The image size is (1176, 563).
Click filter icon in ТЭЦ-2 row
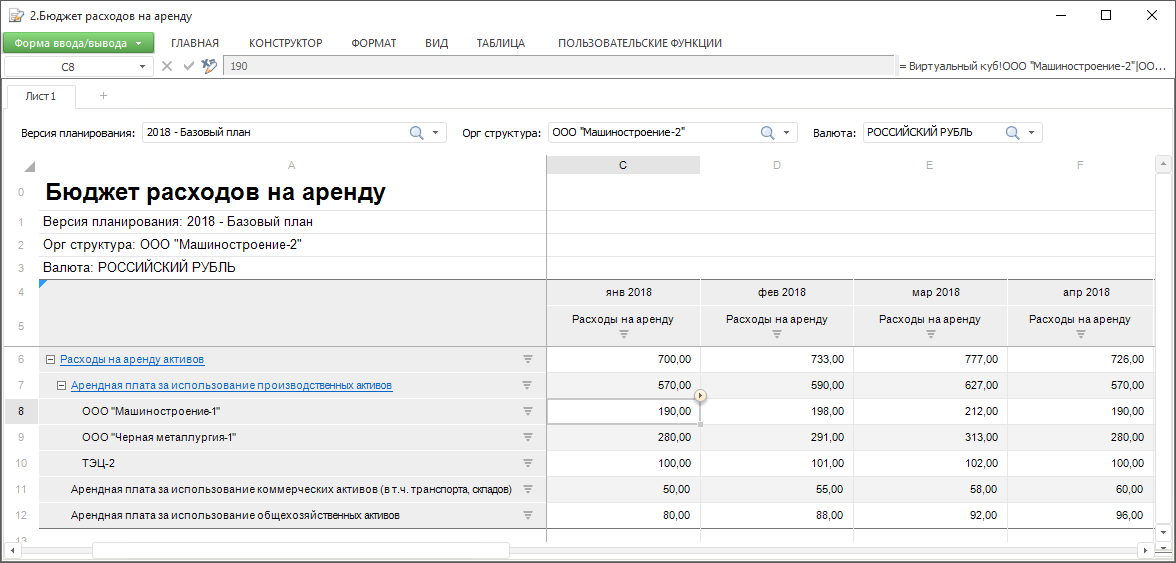click(x=528, y=463)
